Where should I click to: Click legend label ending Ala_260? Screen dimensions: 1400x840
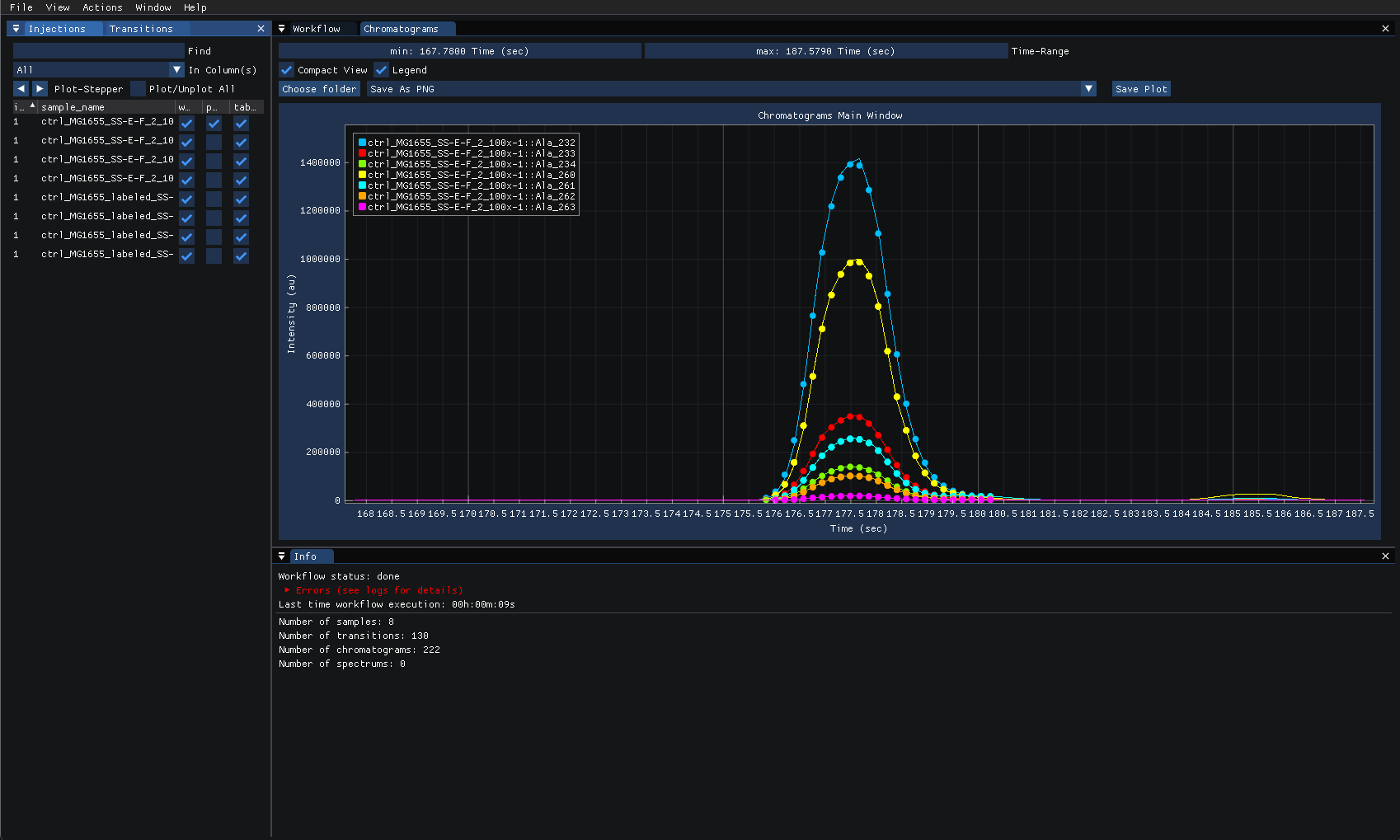click(x=472, y=175)
